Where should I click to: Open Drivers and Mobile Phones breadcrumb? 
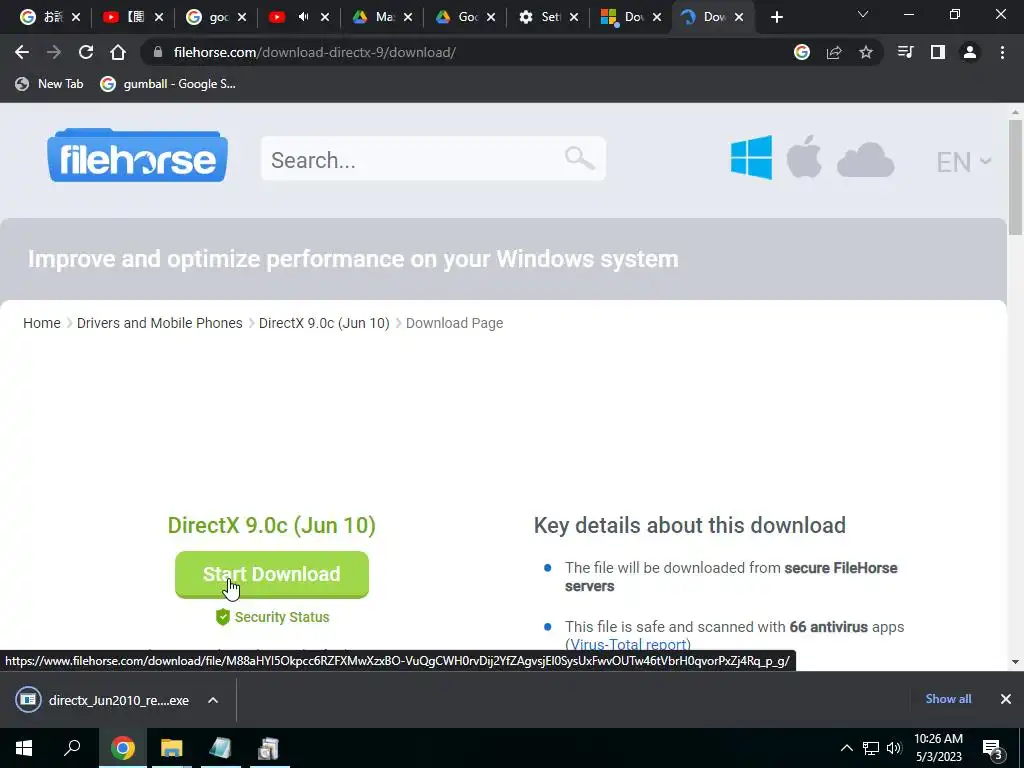tap(159, 323)
